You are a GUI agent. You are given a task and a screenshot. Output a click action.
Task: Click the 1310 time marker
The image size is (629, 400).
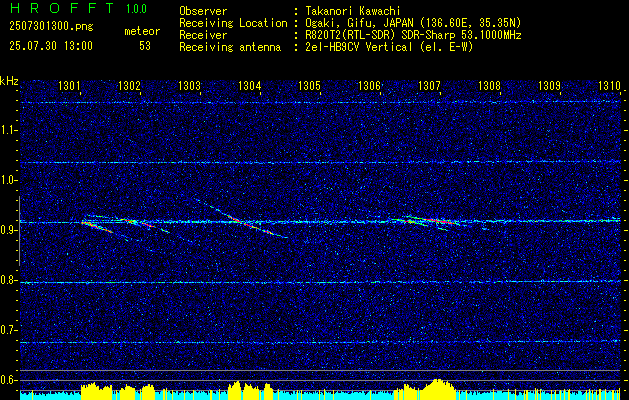pos(609,85)
